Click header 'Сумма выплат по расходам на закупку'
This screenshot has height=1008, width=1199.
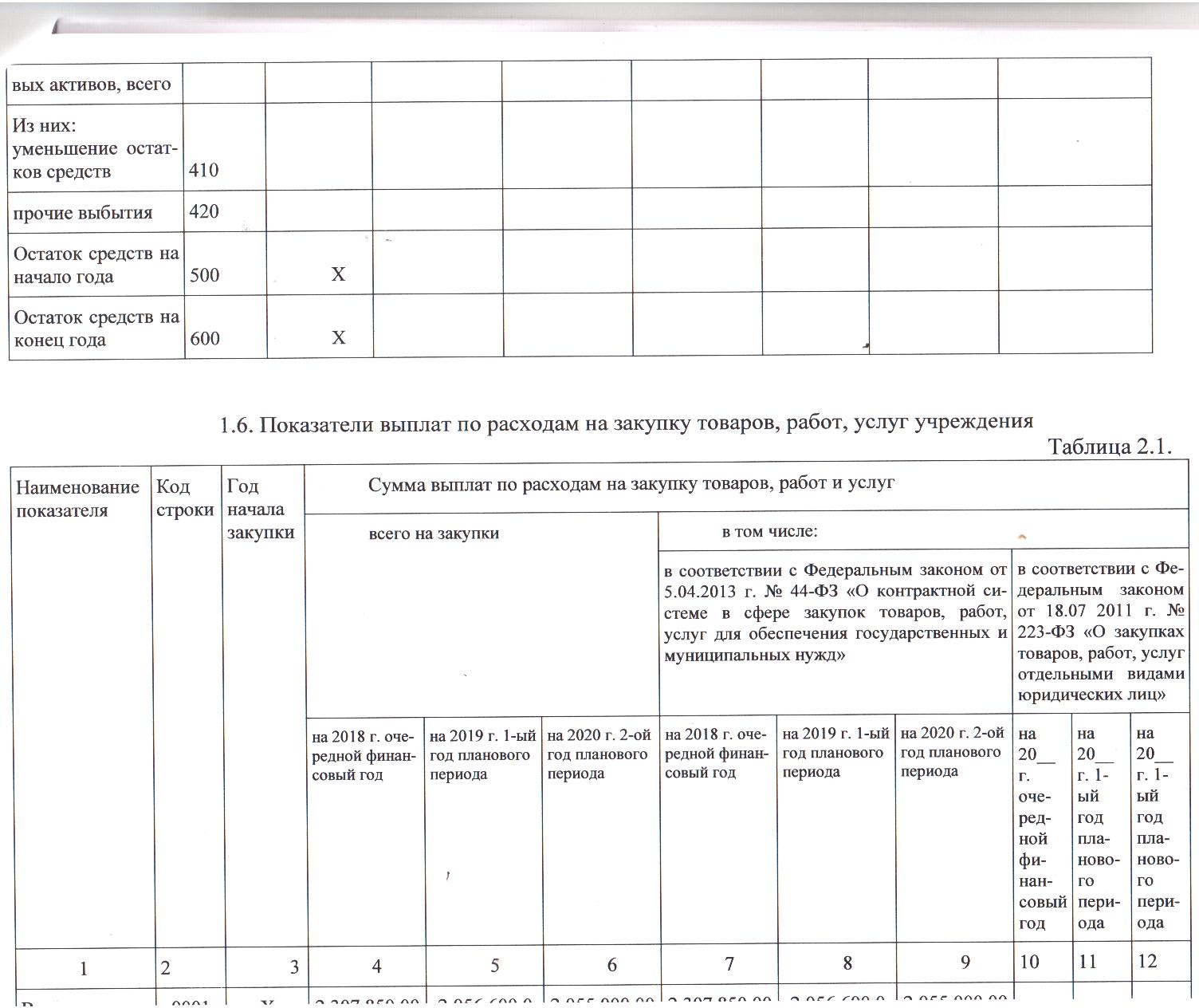[631, 483]
